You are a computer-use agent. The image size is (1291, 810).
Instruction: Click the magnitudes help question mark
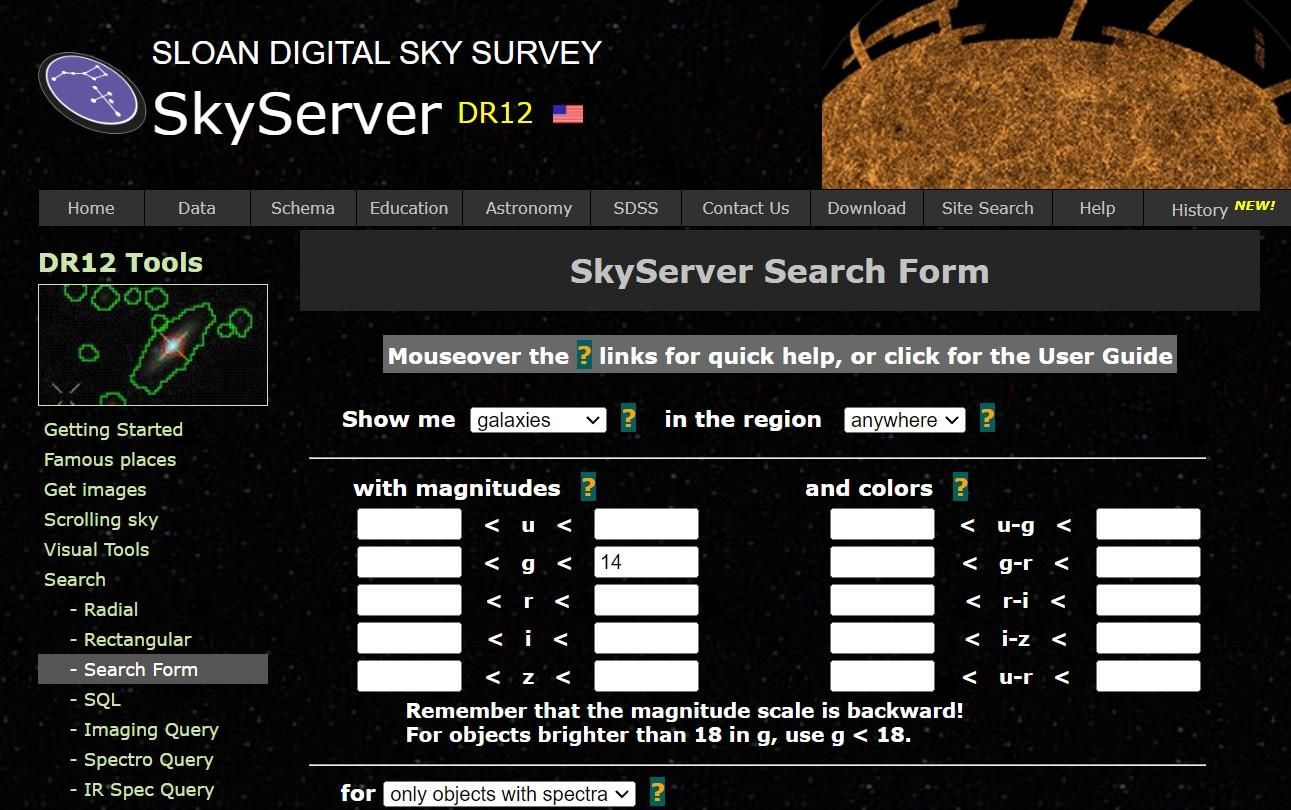(x=588, y=487)
